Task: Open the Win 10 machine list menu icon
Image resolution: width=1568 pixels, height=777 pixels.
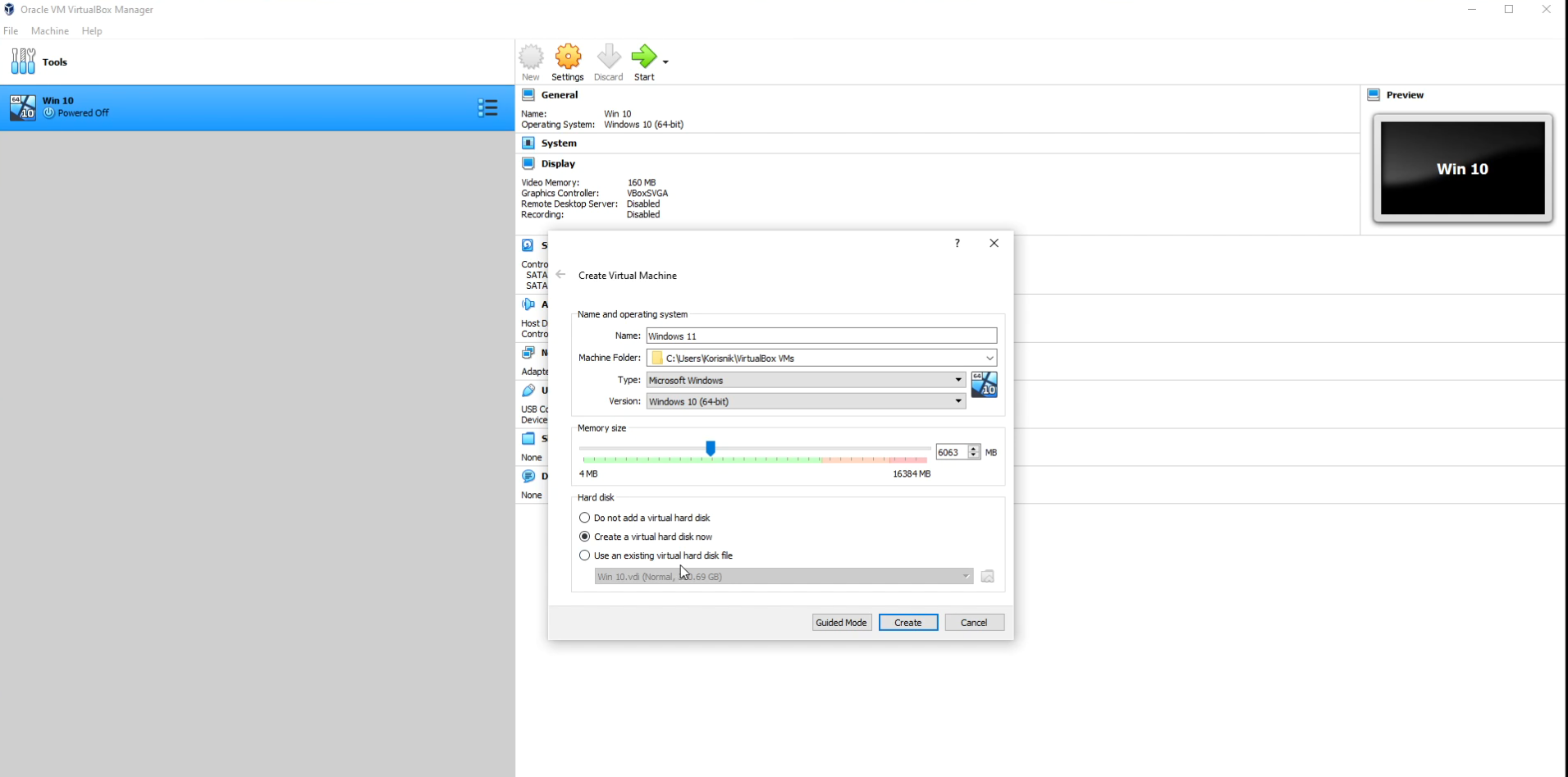Action: tap(487, 107)
